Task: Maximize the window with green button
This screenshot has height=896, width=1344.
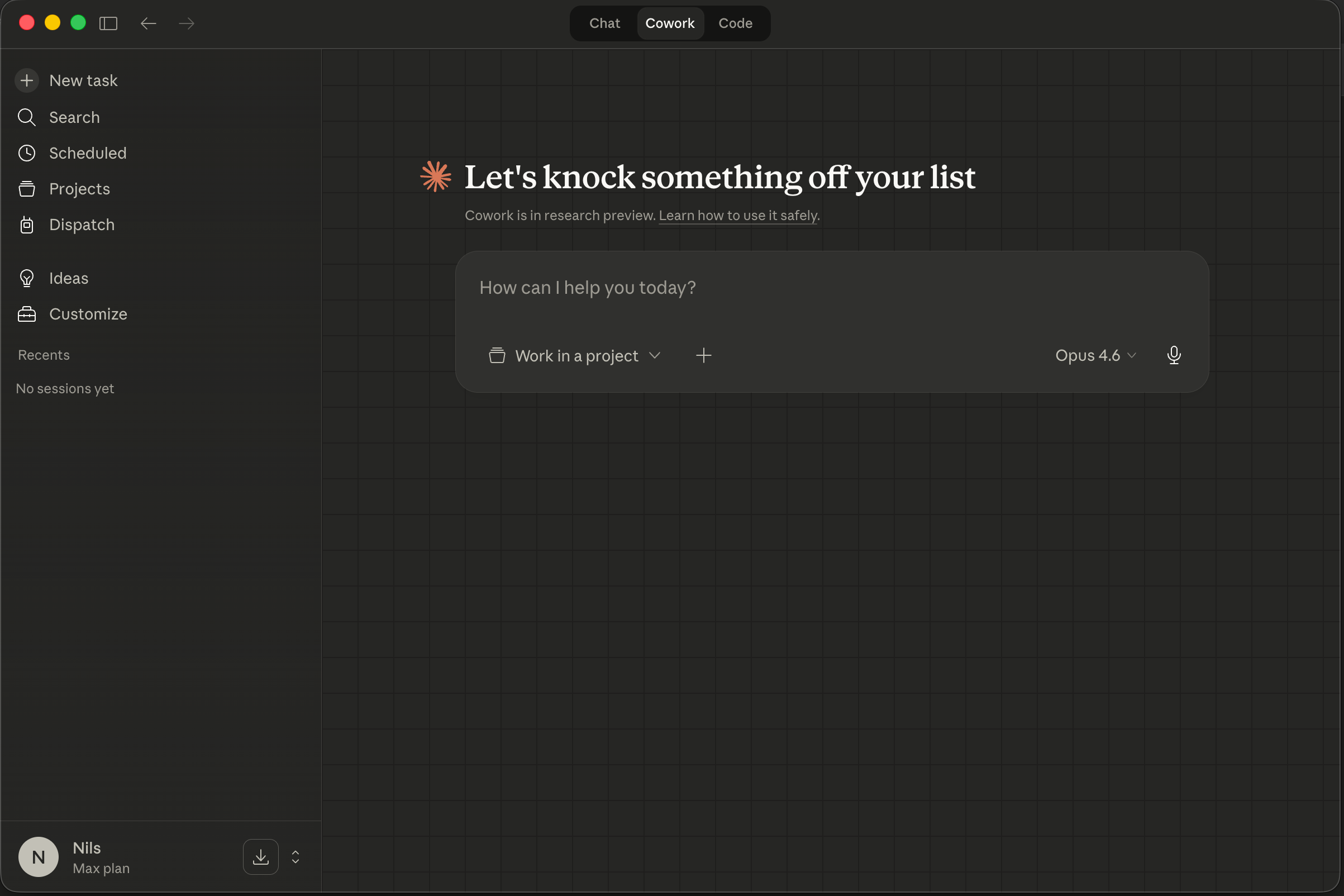Action: coord(78,23)
